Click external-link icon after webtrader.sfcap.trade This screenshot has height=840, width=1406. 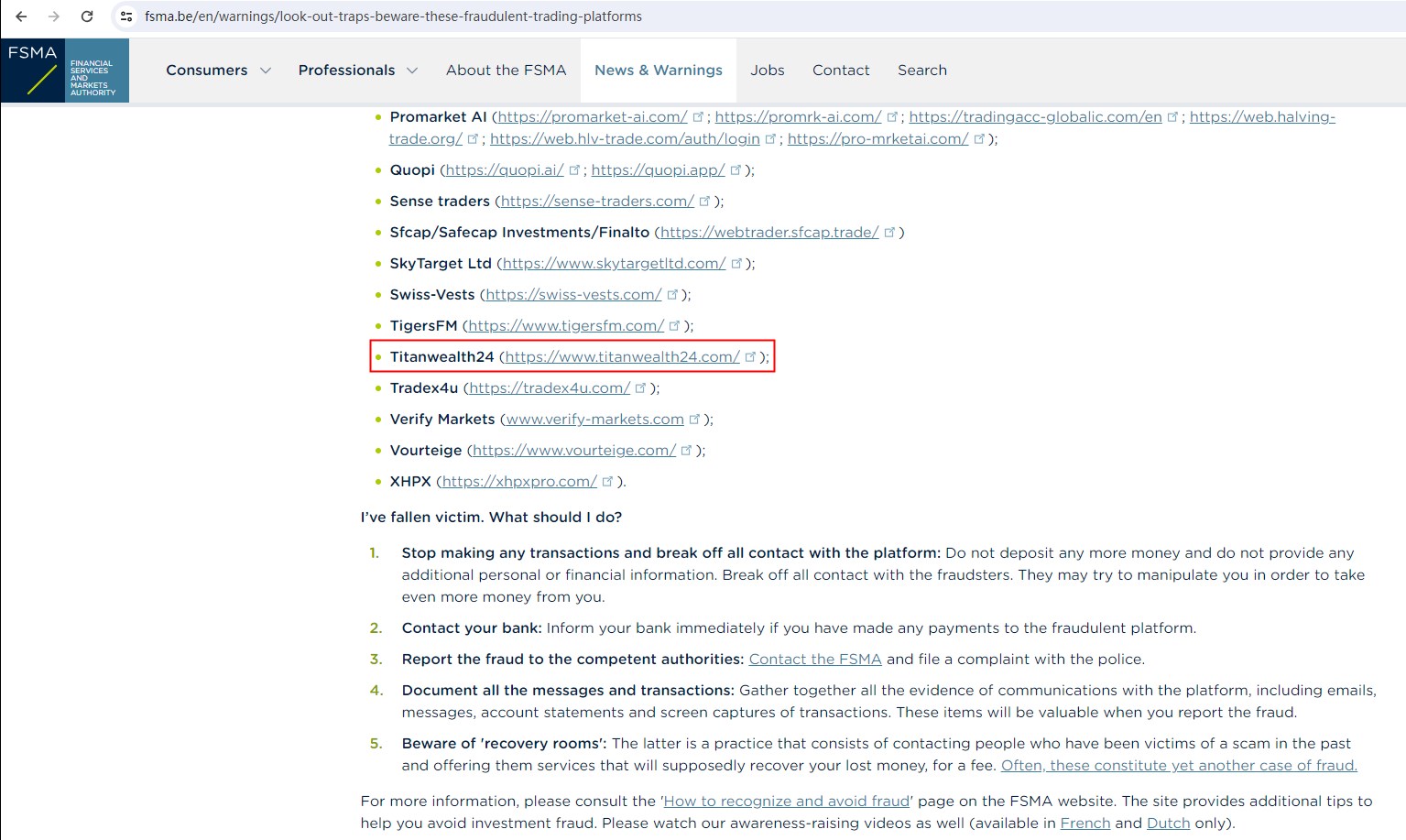[889, 233]
